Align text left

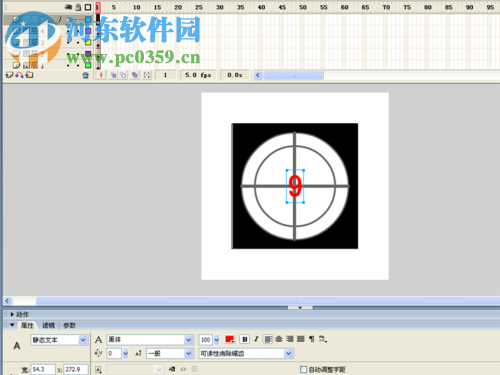(x=268, y=339)
